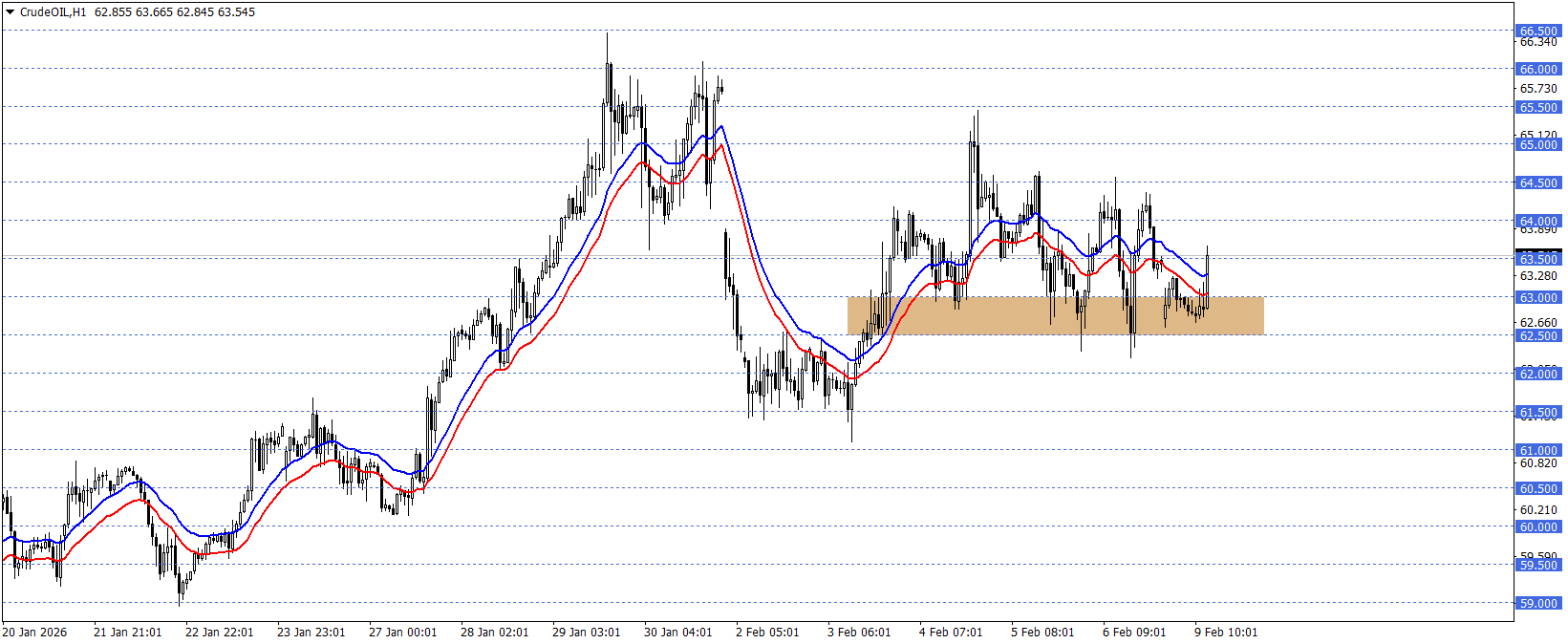Select the 9 Feb 10:01 time label

[1226, 633]
